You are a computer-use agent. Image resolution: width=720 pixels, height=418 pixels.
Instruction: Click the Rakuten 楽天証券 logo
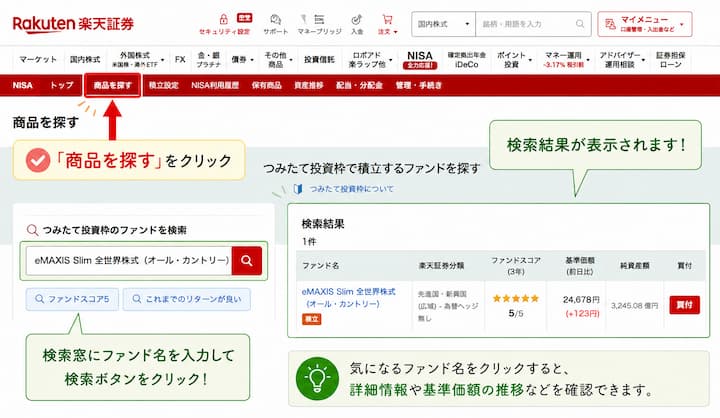pyautogui.click(x=73, y=23)
